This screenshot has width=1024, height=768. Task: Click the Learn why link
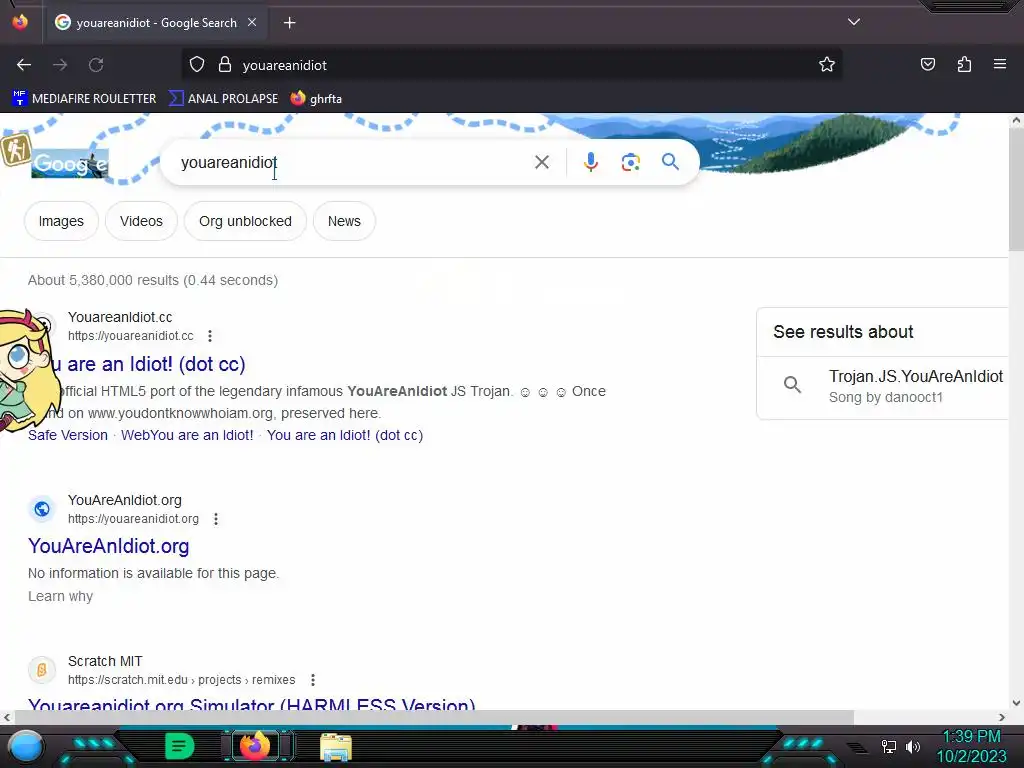pyautogui.click(x=61, y=596)
